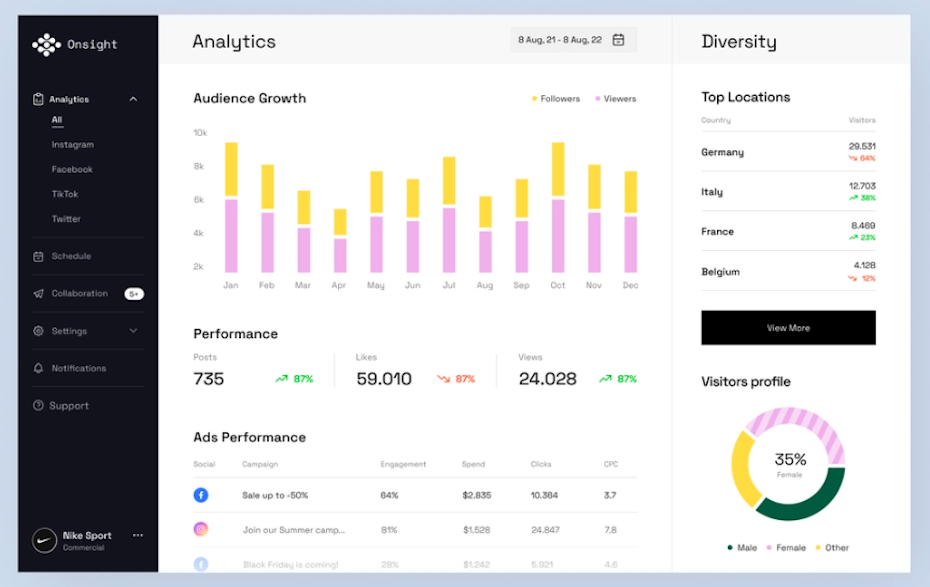Click the Collaboration paper plane icon
This screenshot has width=930, height=587.
(38, 294)
